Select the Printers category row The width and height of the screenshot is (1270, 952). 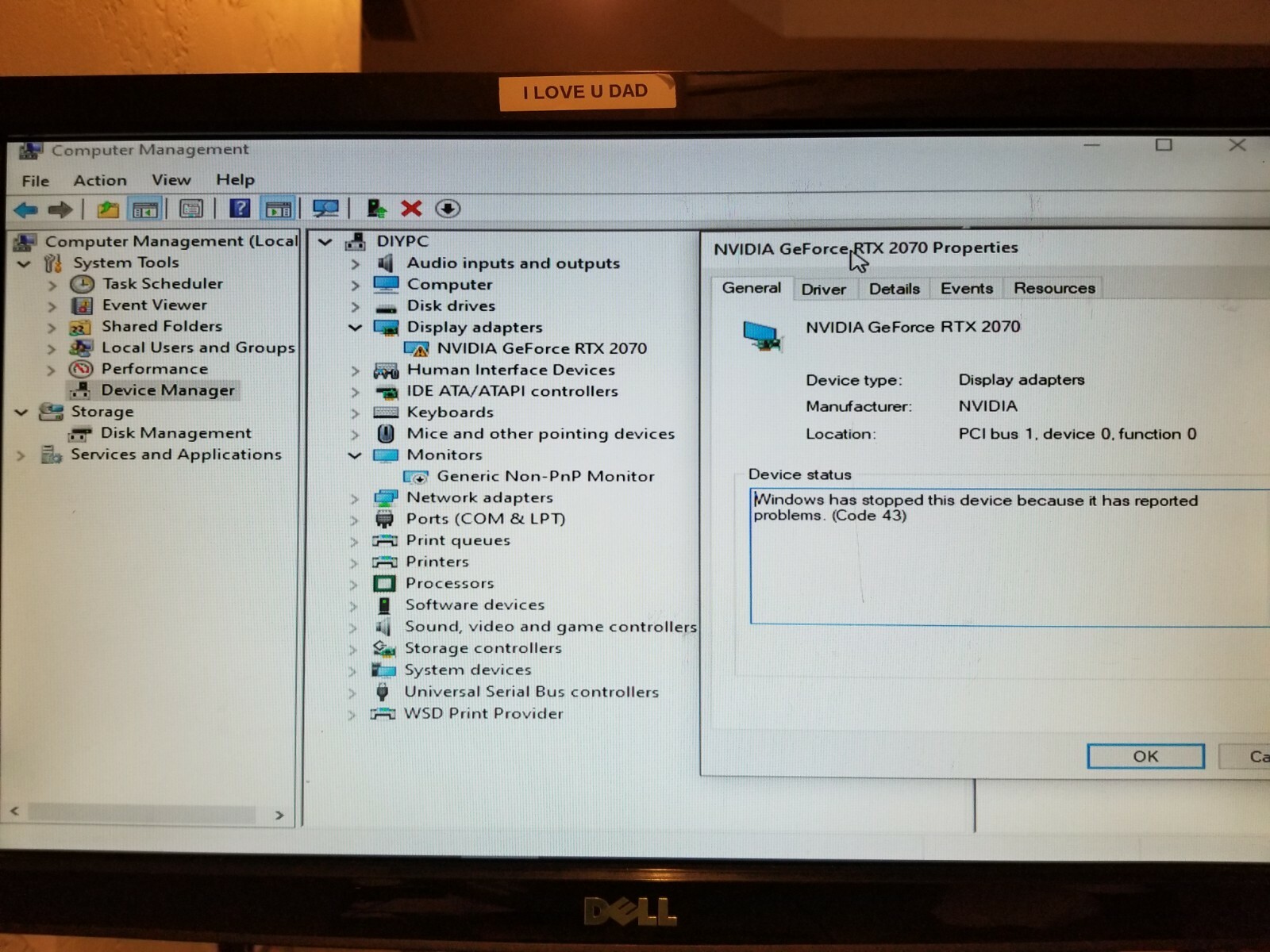click(x=437, y=562)
